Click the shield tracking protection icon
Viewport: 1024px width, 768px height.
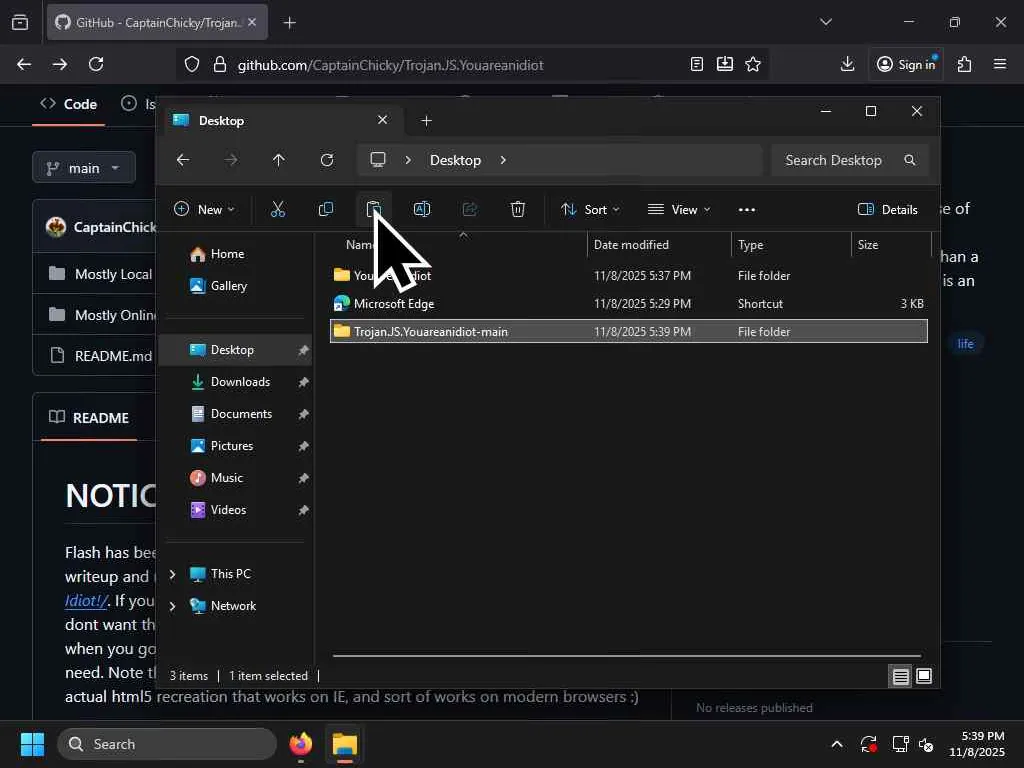191,64
